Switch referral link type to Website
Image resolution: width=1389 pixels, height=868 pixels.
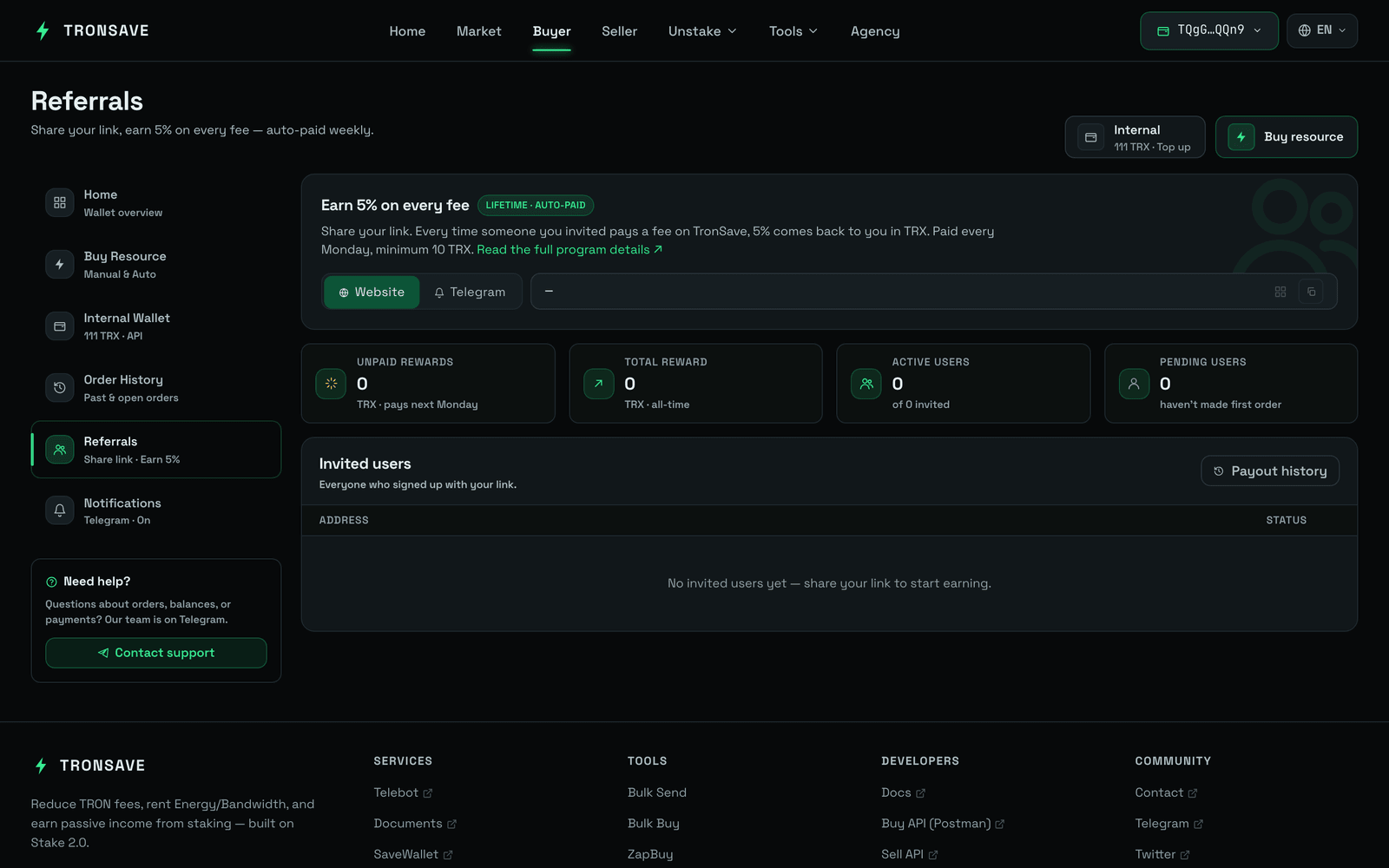[372, 293]
